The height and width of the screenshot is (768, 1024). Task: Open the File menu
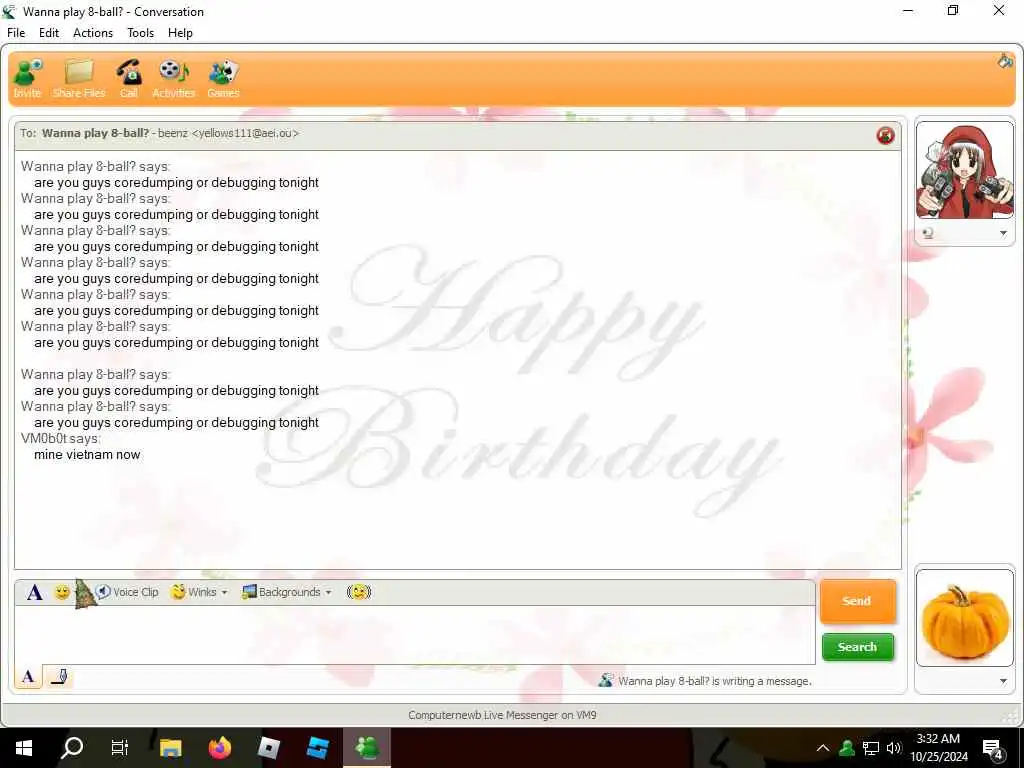(16, 33)
